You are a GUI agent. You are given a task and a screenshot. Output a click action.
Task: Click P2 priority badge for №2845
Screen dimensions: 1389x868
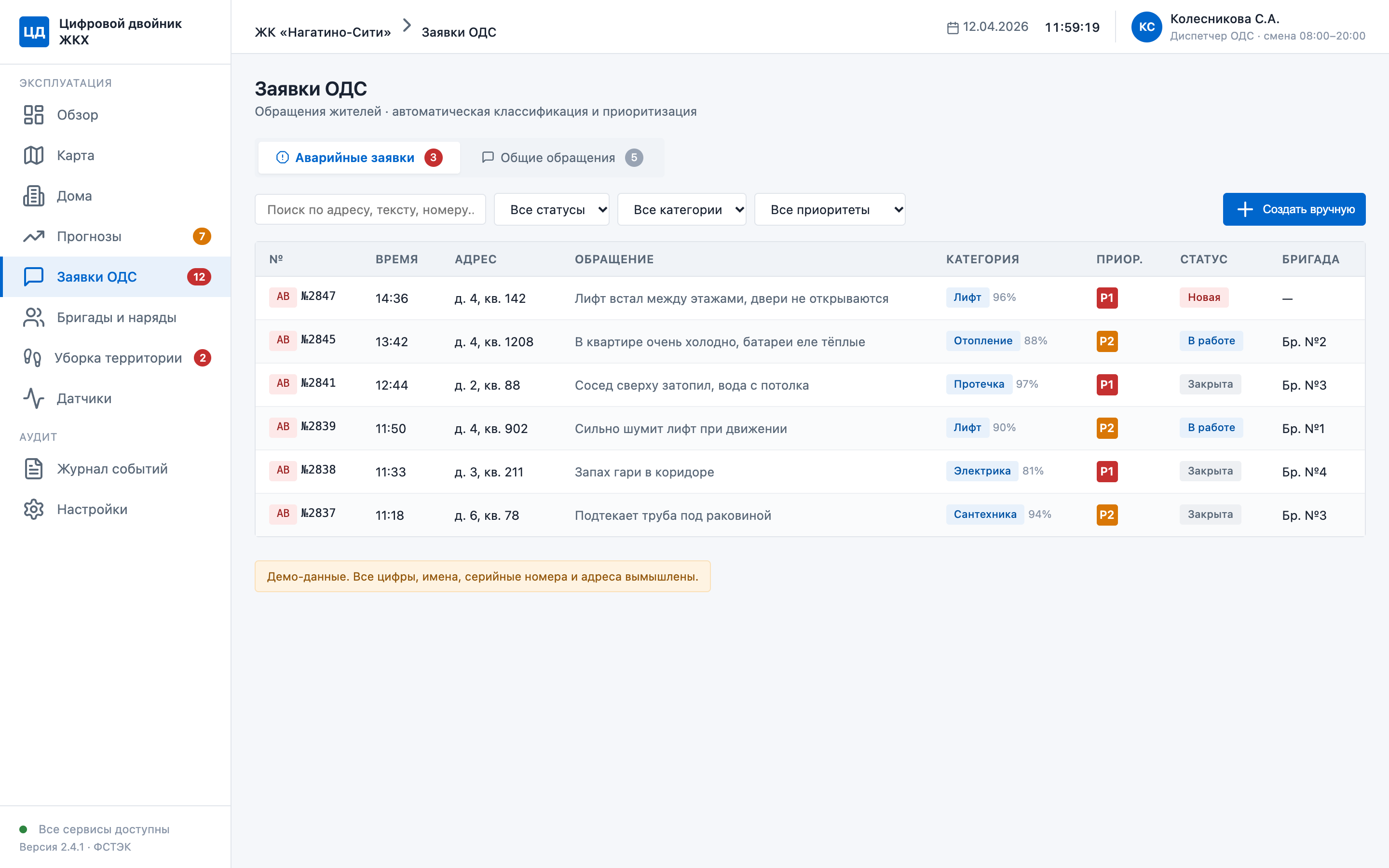1106,341
